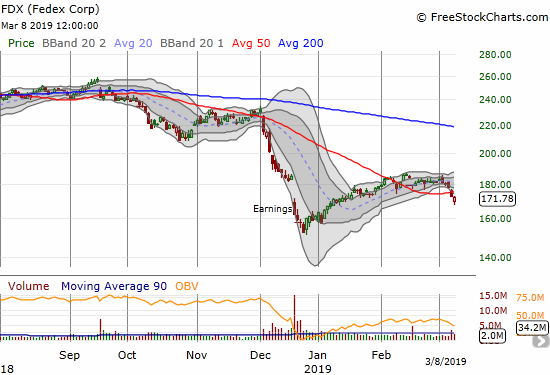Click the 34.2M OBV value tag
The width and height of the screenshot is (550, 375).
532,328
